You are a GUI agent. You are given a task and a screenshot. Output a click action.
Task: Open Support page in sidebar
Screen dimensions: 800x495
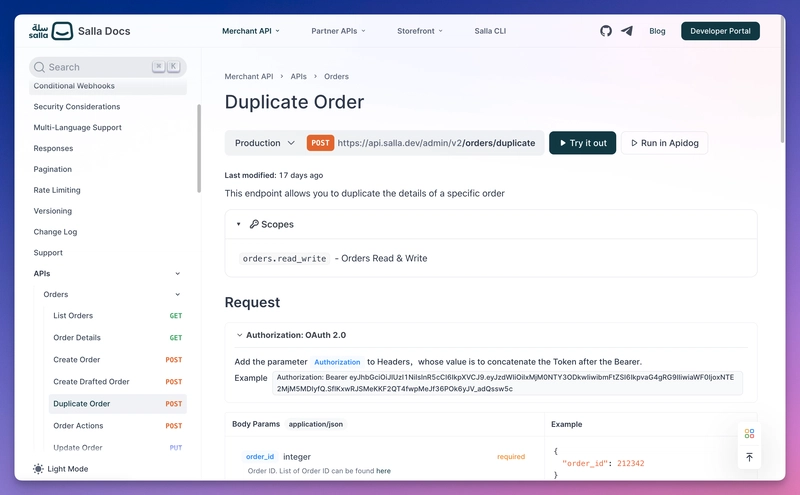coord(48,253)
